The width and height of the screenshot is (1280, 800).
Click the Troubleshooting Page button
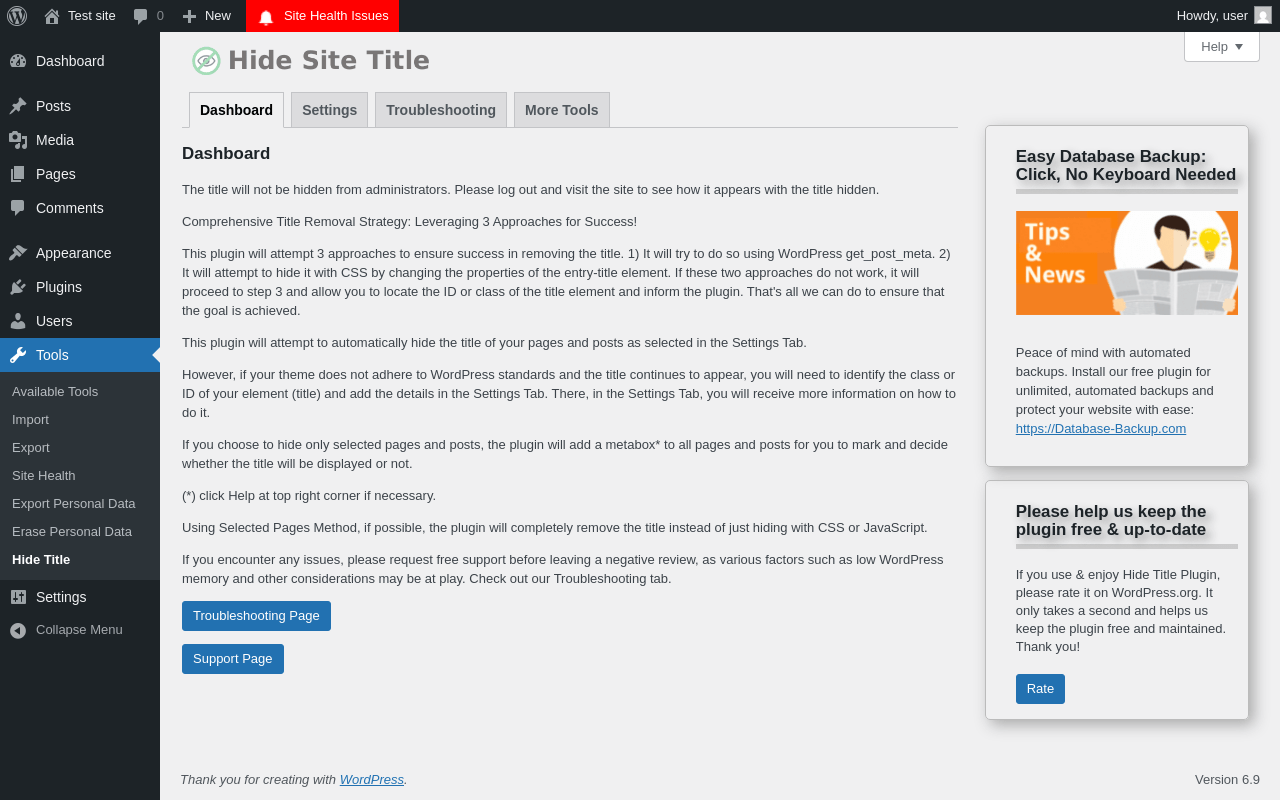click(256, 616)
